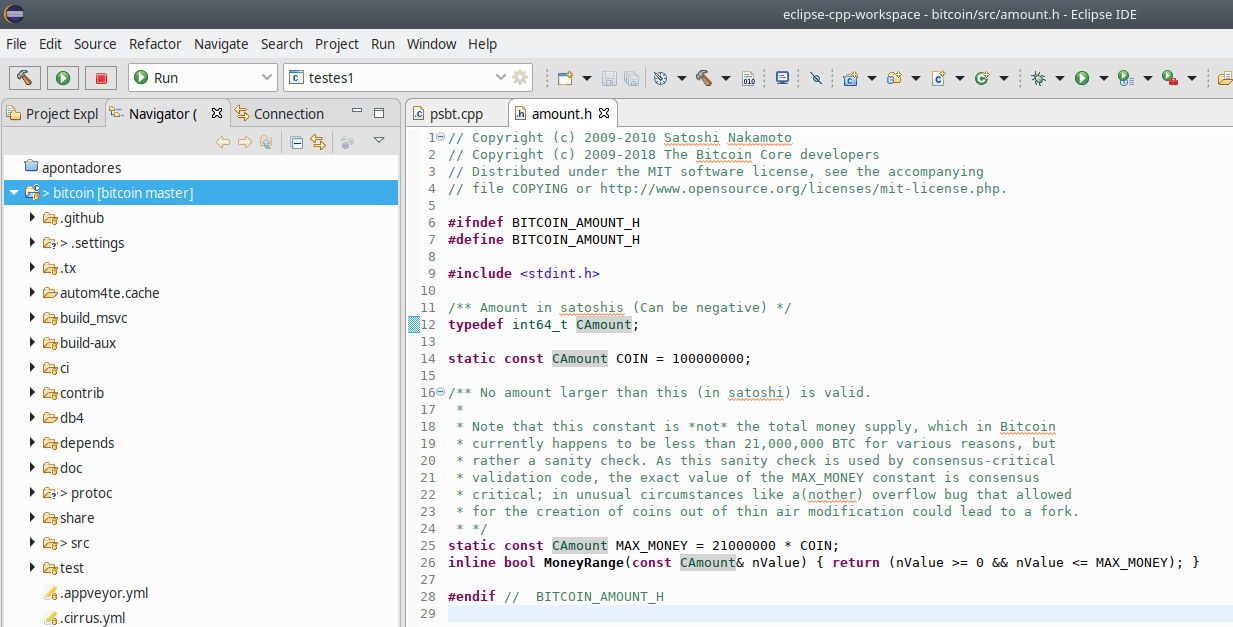Open the Console view icon
Screen dimensions: 1233x627
click(782, 77)
